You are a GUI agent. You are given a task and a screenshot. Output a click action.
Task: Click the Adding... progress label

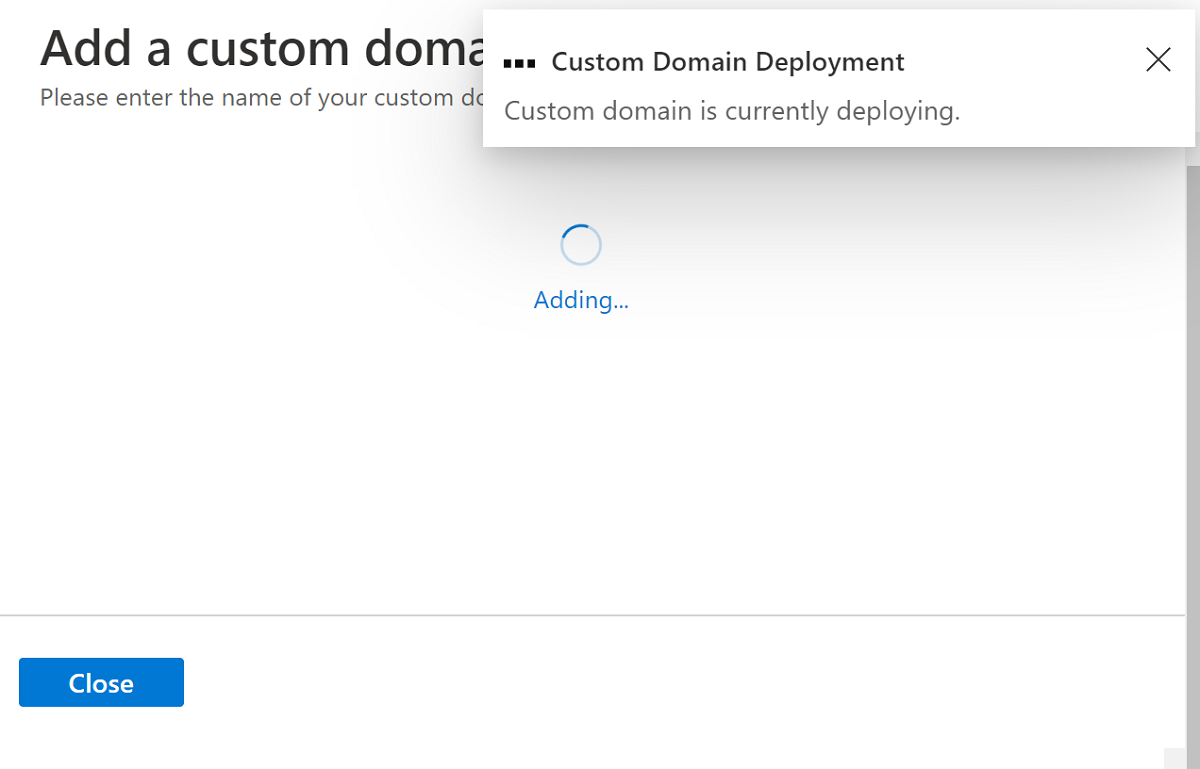(581, 300)
